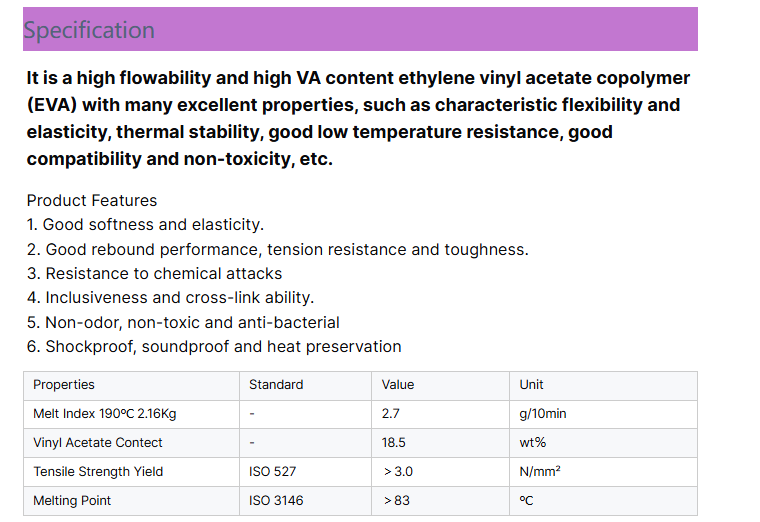Click the Good rebound performance feature line

277,249
